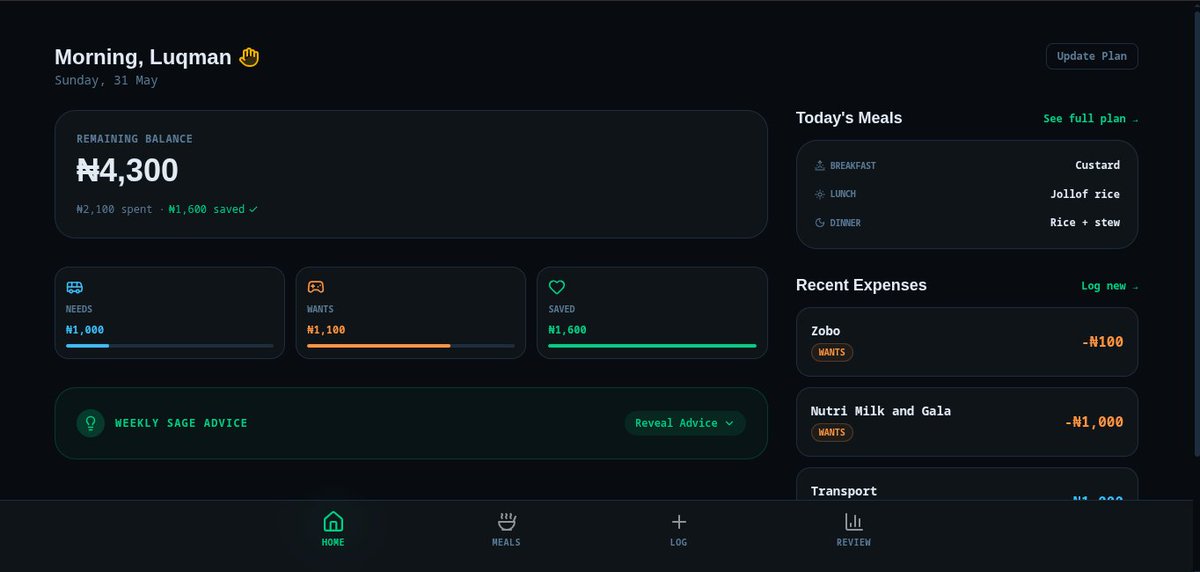Click the Log plus icon
The height and width of the screenshot is (572, 1200).
click(679, 521)
